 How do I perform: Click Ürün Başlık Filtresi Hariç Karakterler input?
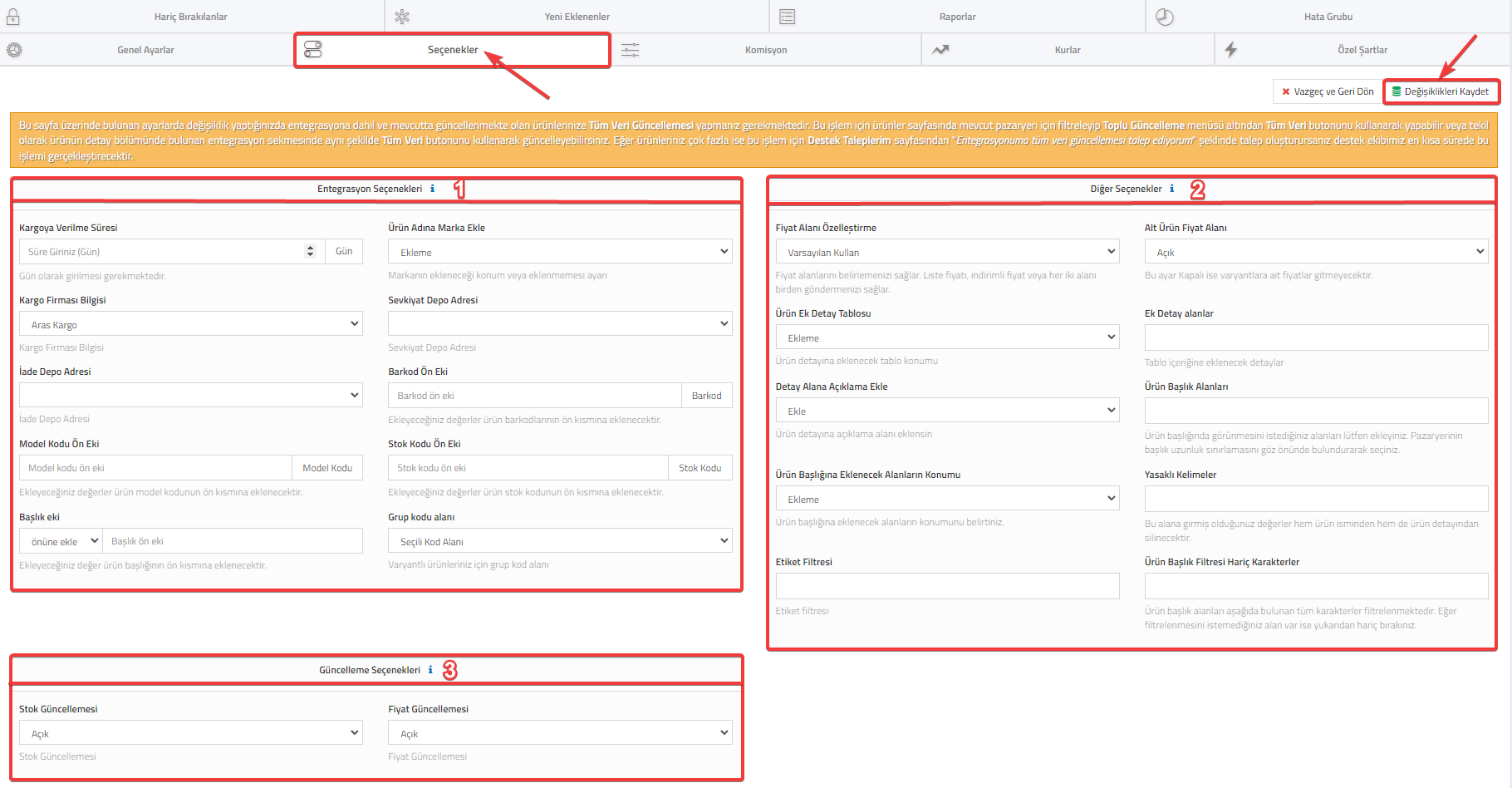[x=1317, y=586]
